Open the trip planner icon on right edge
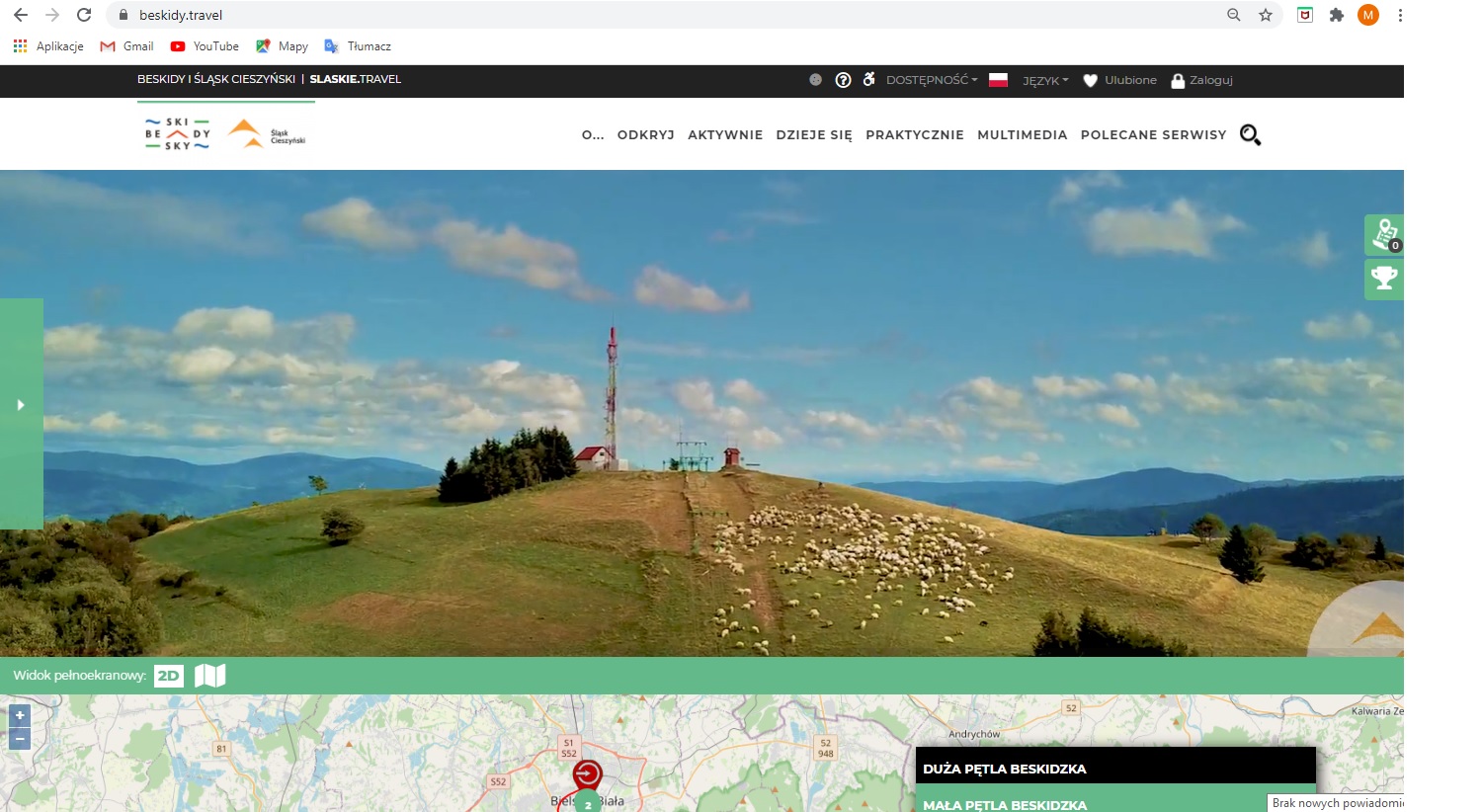Image resolution: width=1482 pixels, height=812 pixels. (1384, 235)
